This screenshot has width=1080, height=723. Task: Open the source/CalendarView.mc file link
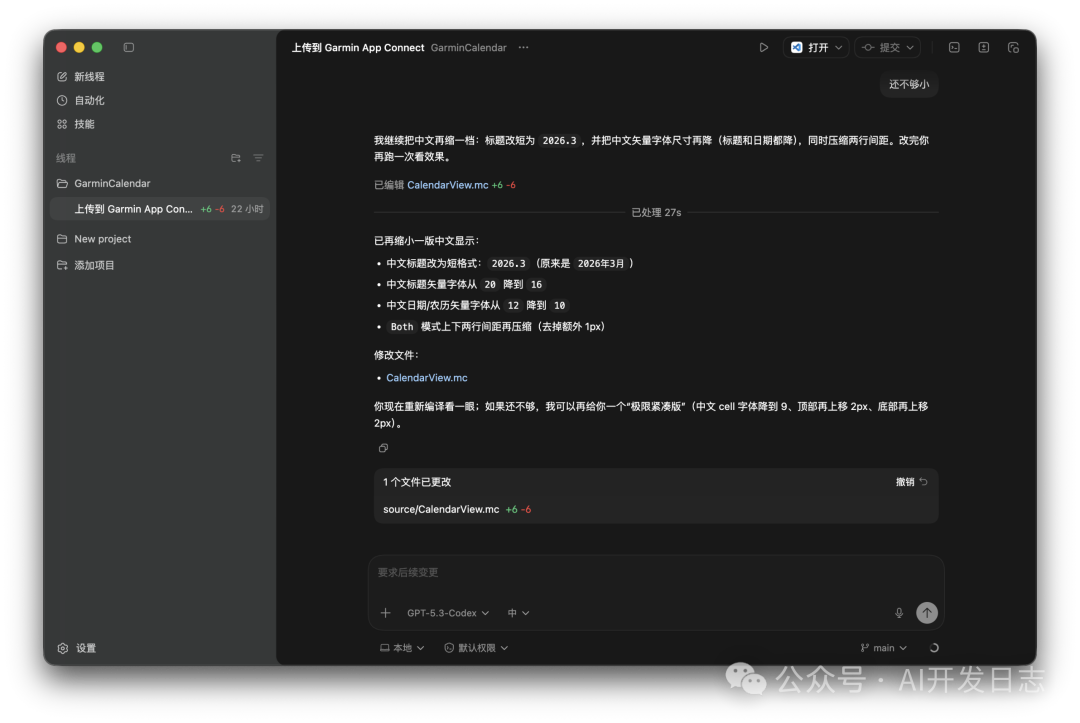(x=440, y=508)
